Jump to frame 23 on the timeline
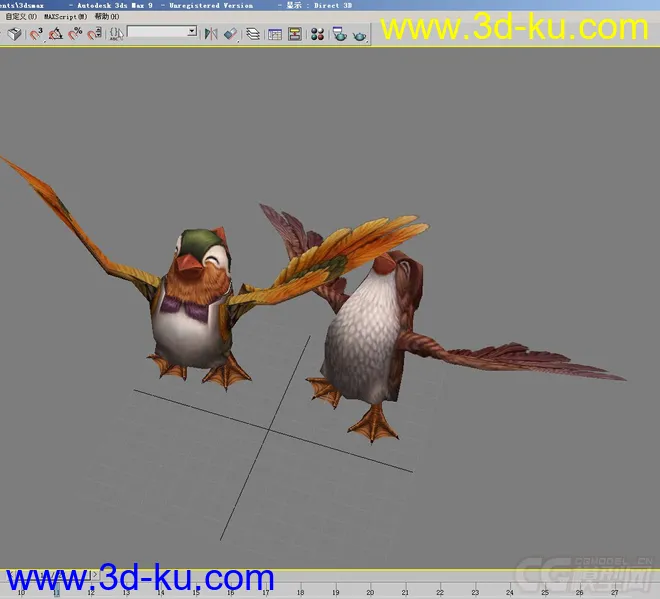The image size is (660, 599). [x=475, y=592]
